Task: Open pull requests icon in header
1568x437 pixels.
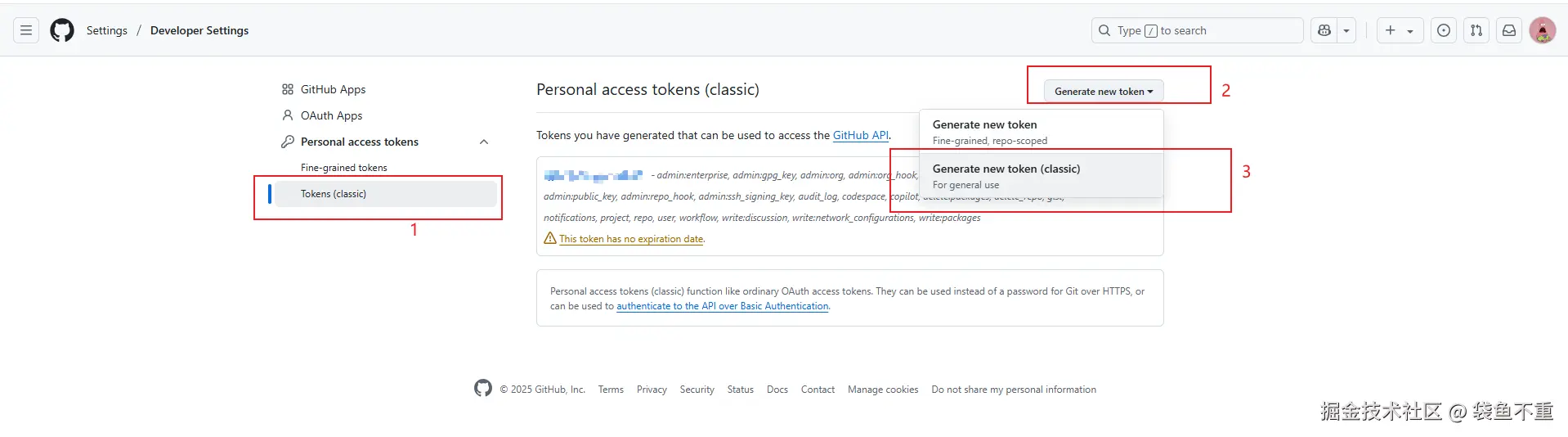Action: [x=1476, y=30]
